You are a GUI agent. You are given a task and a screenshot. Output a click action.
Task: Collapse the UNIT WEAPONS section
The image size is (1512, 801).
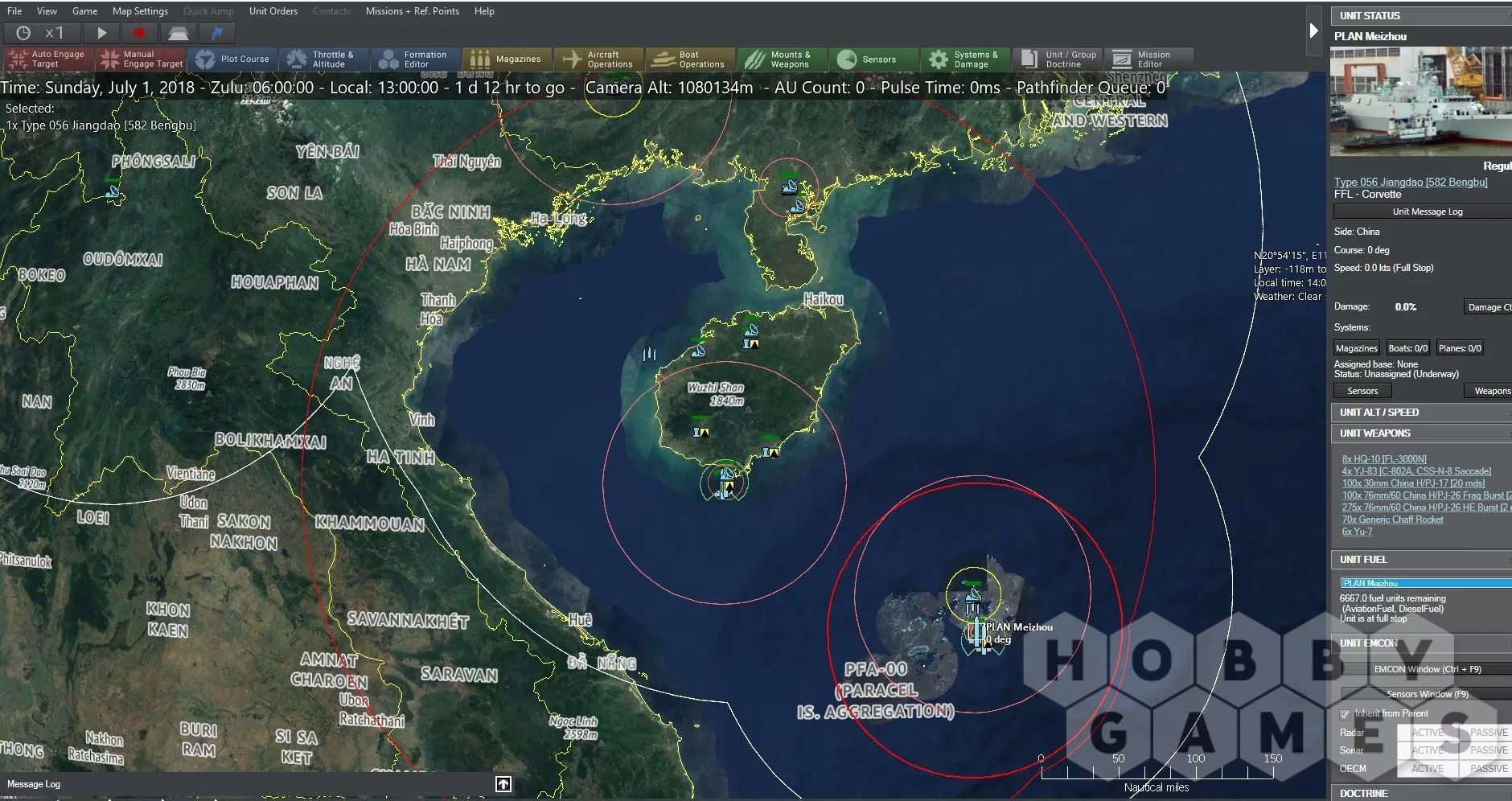(1420, 433)
